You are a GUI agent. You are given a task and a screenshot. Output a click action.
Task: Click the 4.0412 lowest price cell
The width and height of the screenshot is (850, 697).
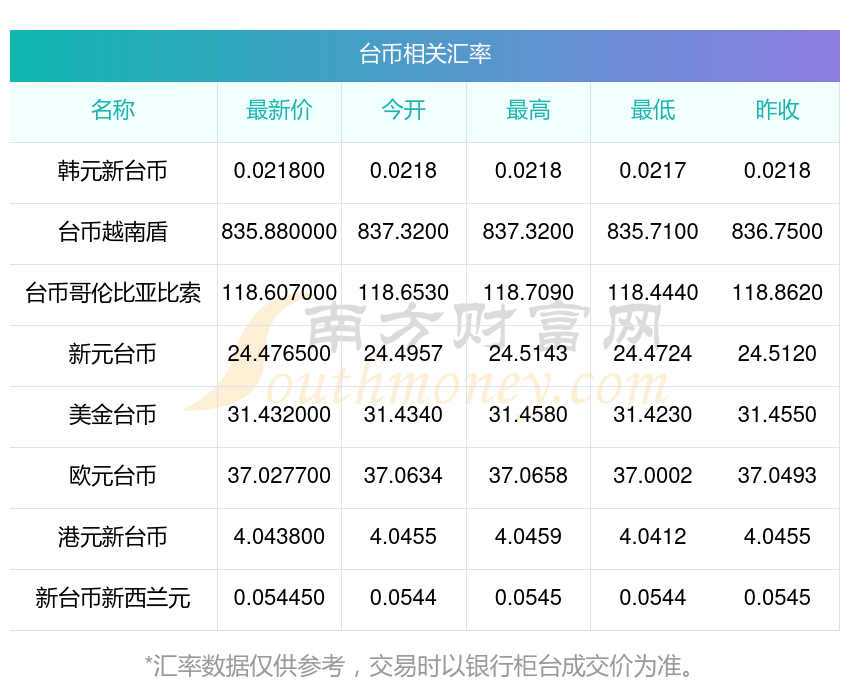[x=653, y=537]
